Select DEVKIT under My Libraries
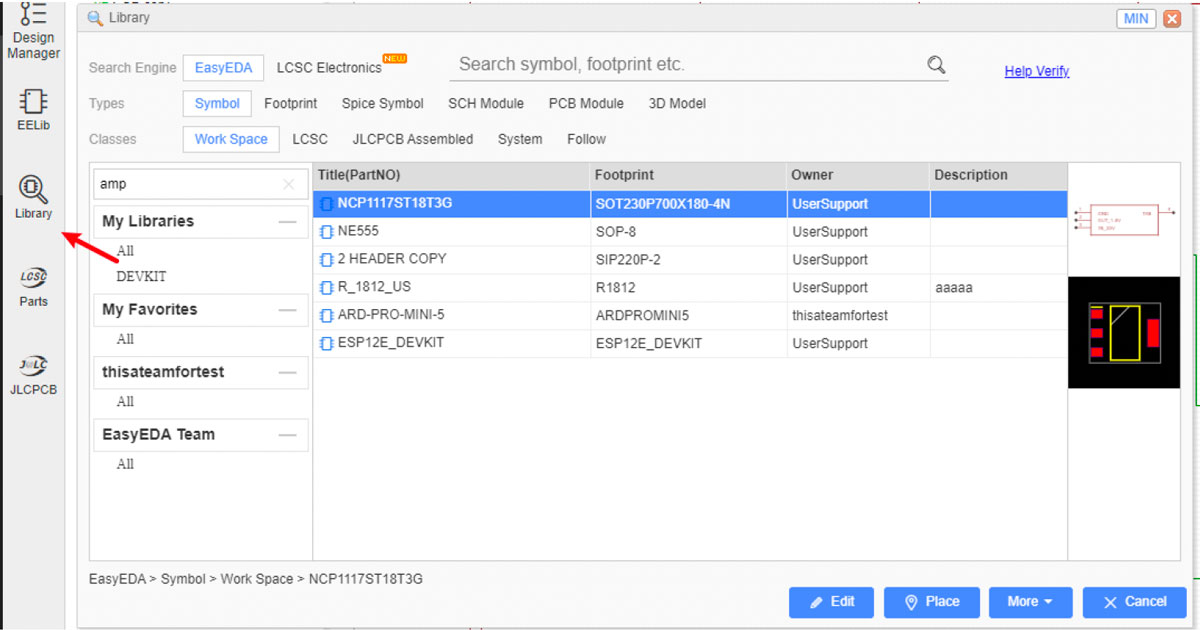Image resolution: width=1200 pixels, height=630 pixels. tap(141, 276)
